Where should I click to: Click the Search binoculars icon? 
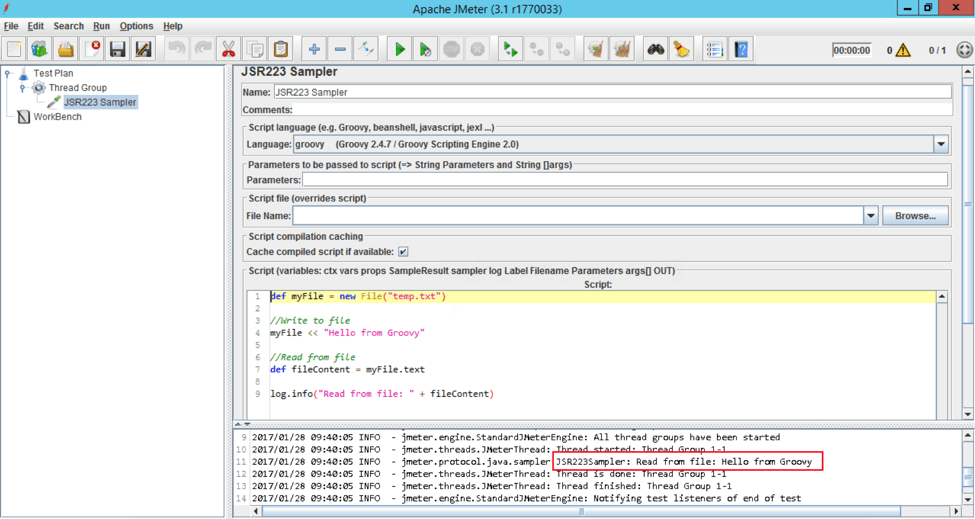click(x=655, y=49)
